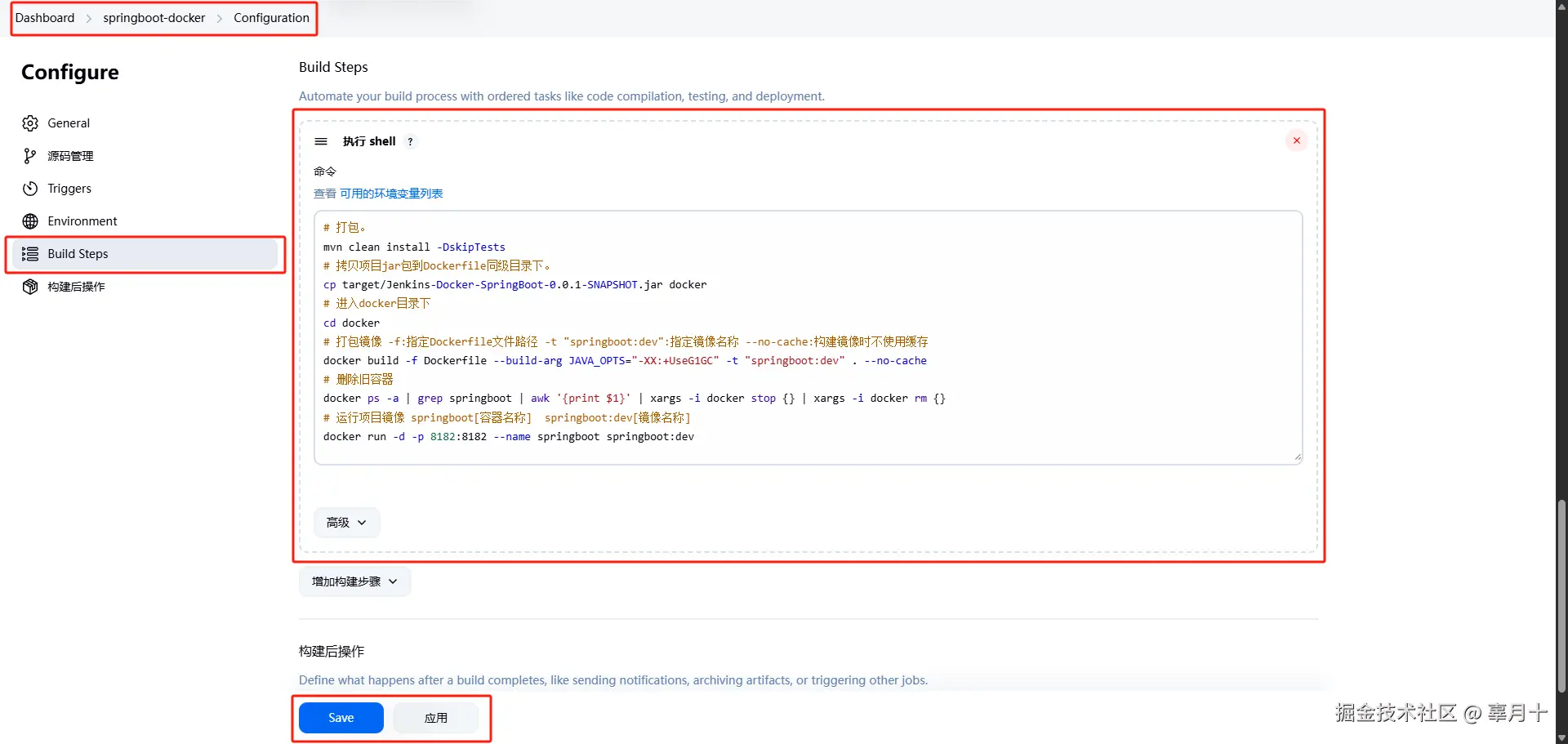Click the Environment globe icon
Screen dimensions: 1568x744
(x=30, y=221)
